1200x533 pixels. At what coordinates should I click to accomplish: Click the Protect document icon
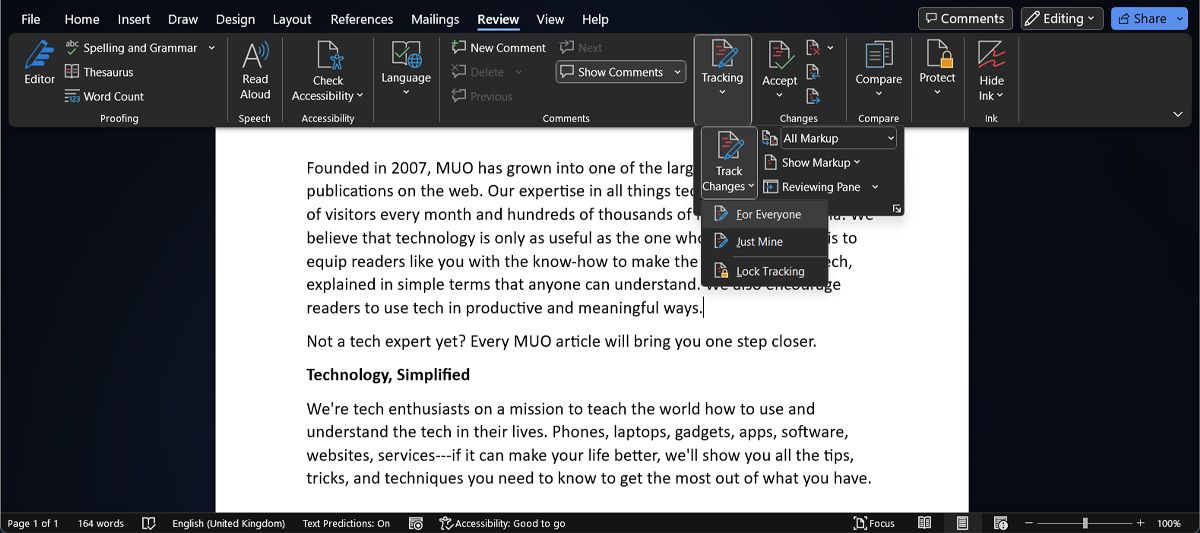[938, 54]
